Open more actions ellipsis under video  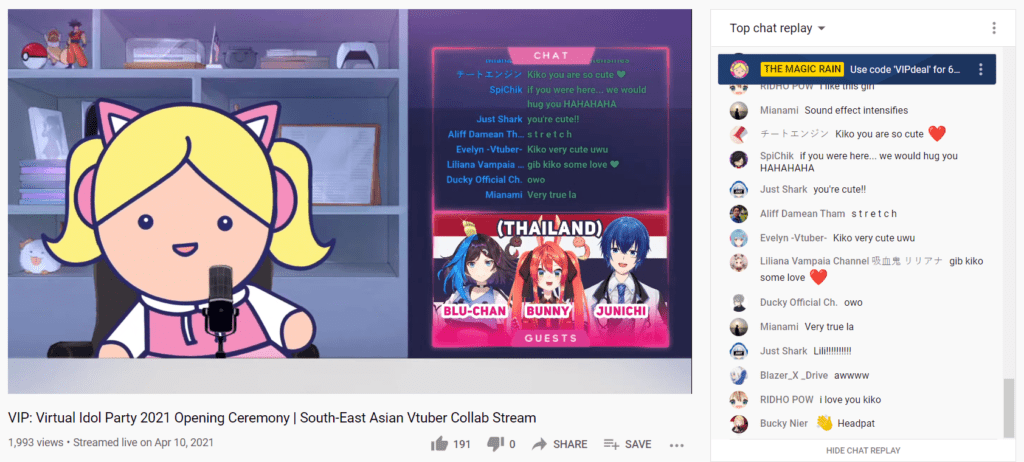click(677, 445)
